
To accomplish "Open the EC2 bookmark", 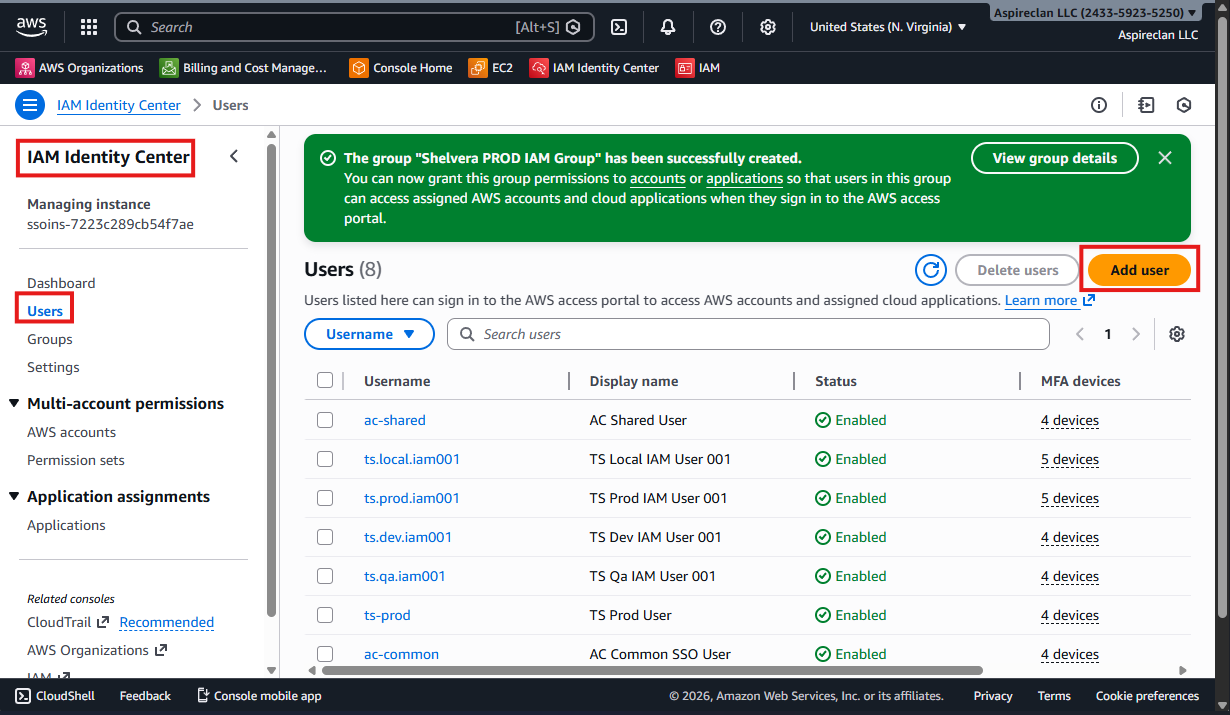I will click(491, 68).
